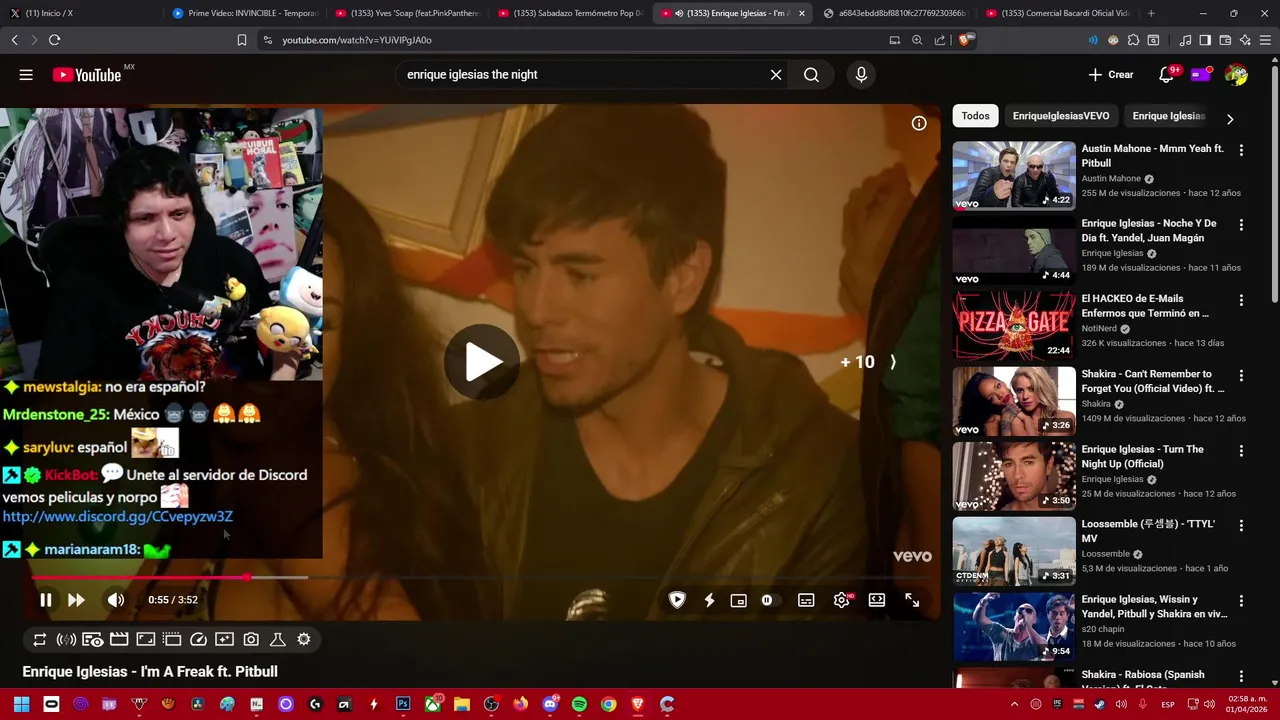
Task: Open browser extensions puzzle icon
Action: pyautogui.click(x=1133, y=40)
